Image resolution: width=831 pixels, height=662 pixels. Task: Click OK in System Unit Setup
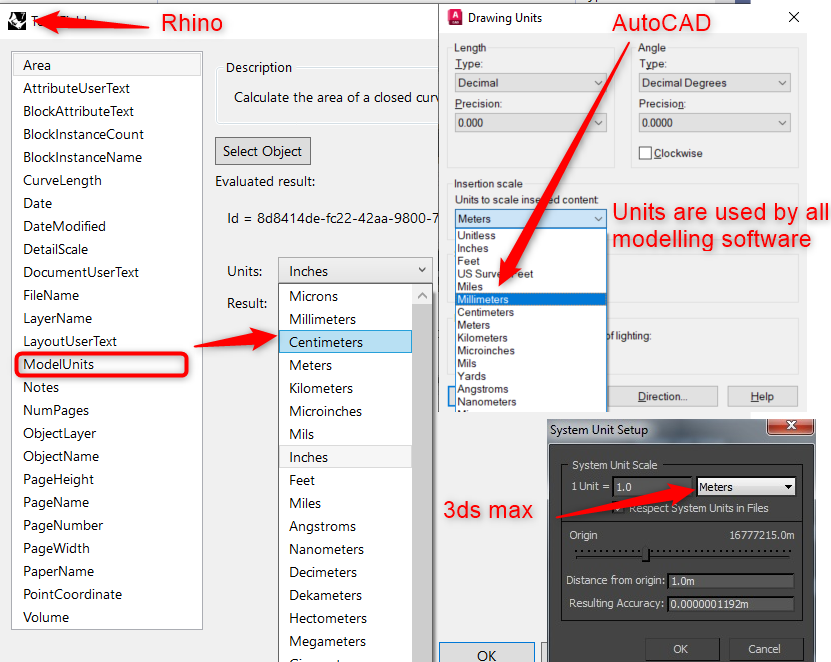(x=681, y=649)
